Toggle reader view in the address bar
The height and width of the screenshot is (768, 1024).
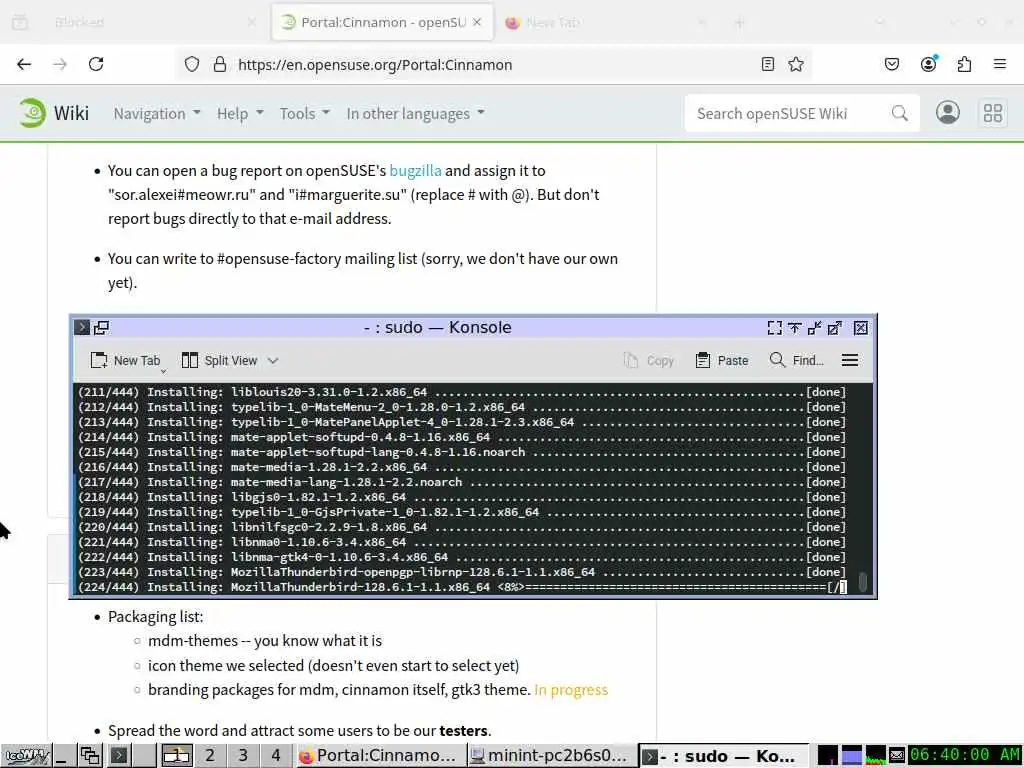coord(768,64)
